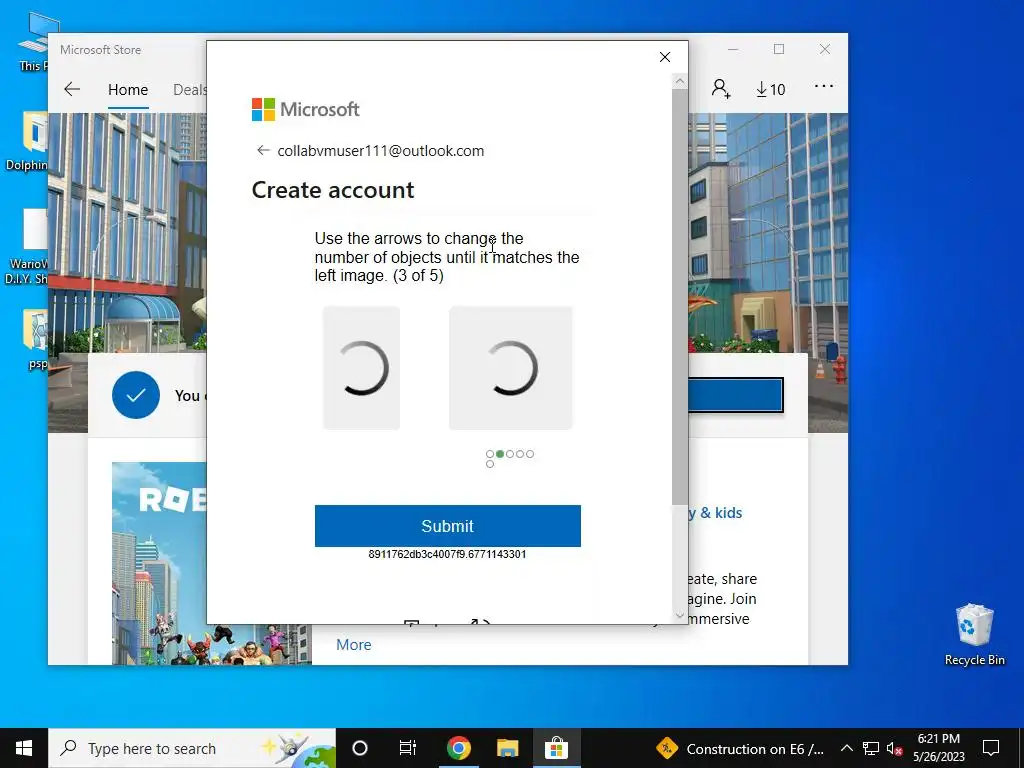
Task: Click dialog scrollbar down arrow
Action: [680, 615]
